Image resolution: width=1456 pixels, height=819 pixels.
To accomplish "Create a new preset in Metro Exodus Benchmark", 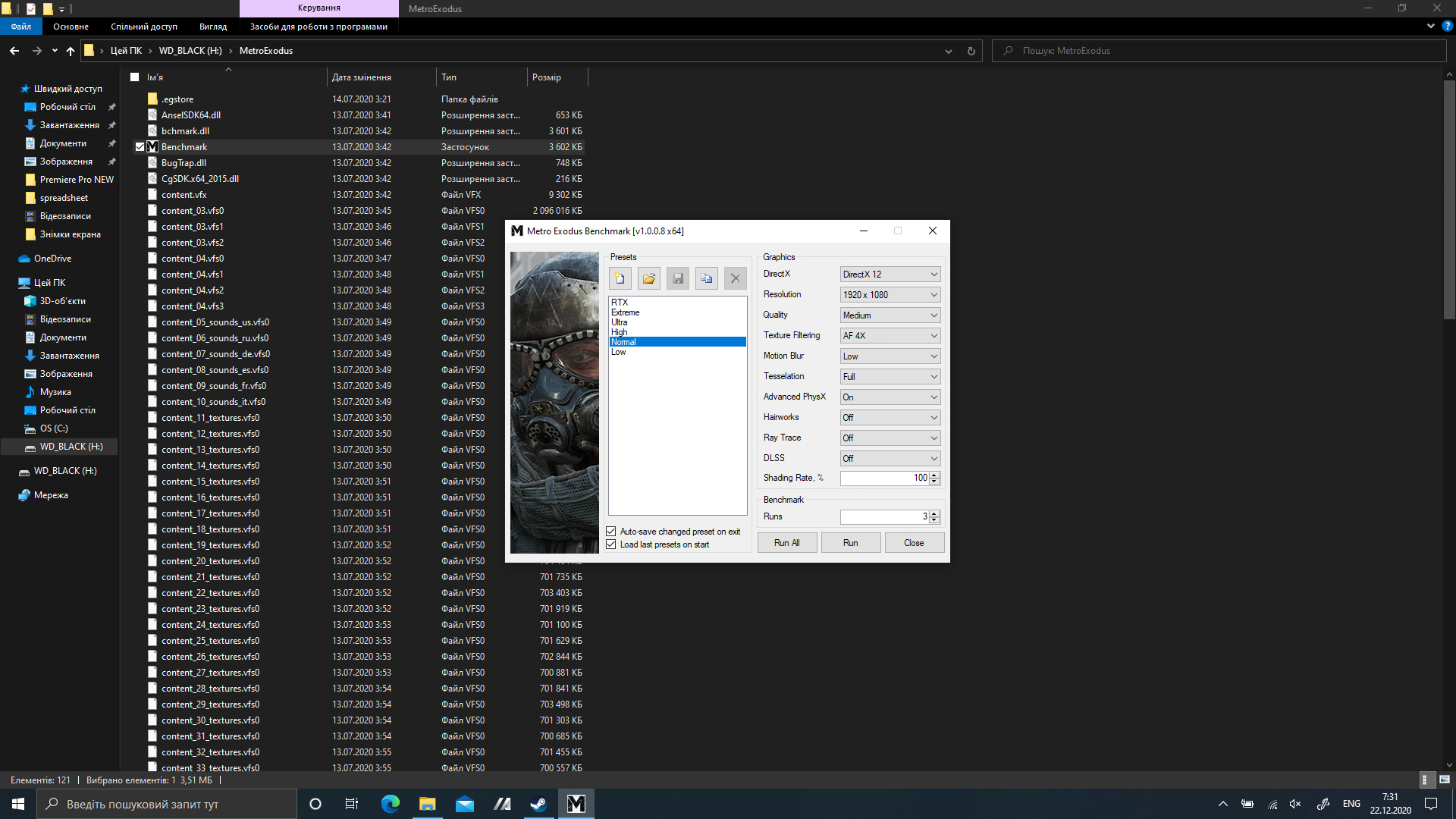I will pyautogui.click(x=620, y=278).
